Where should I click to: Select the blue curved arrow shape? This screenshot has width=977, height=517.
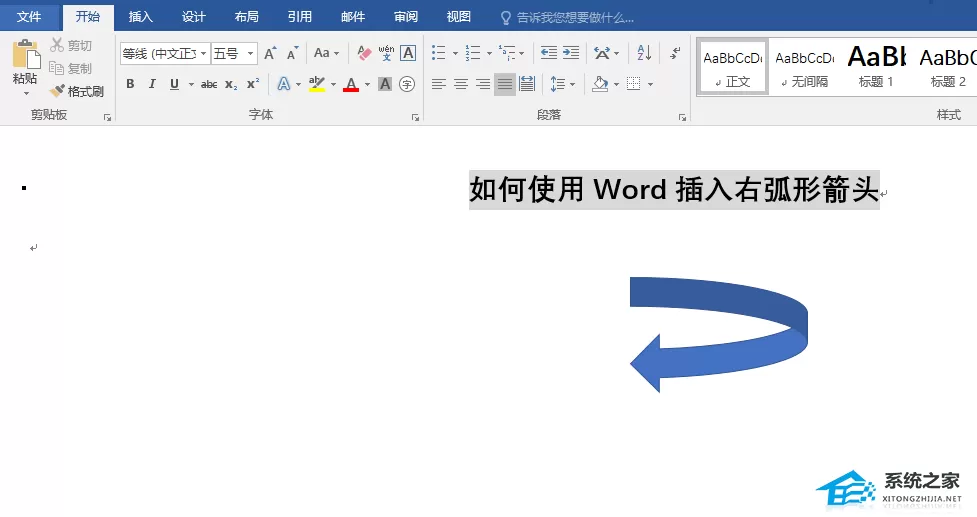coord(718,334)
